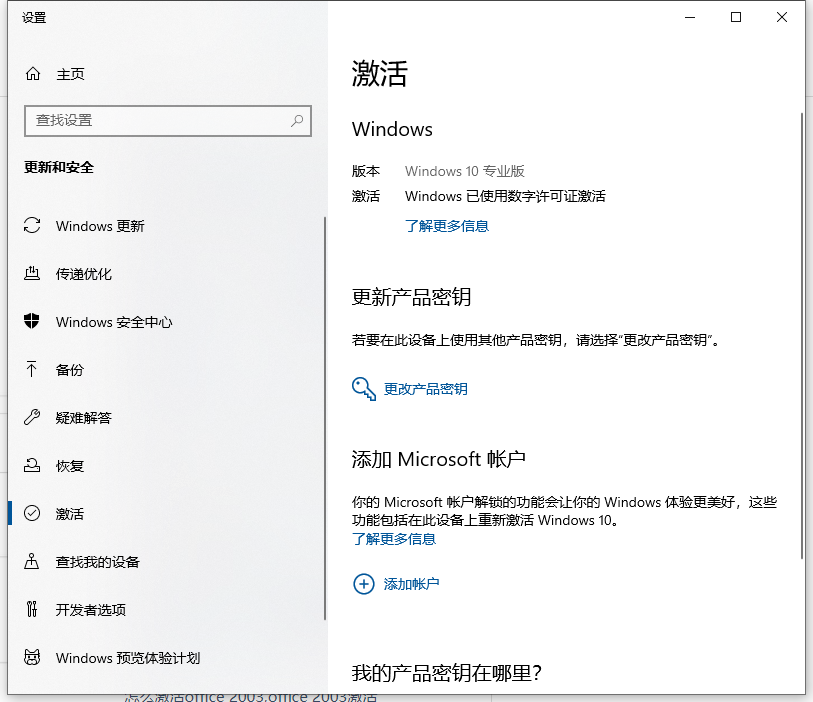Click the 更新产品密钥 heading
The image size is (813, 702).
[x=411, y=297]
